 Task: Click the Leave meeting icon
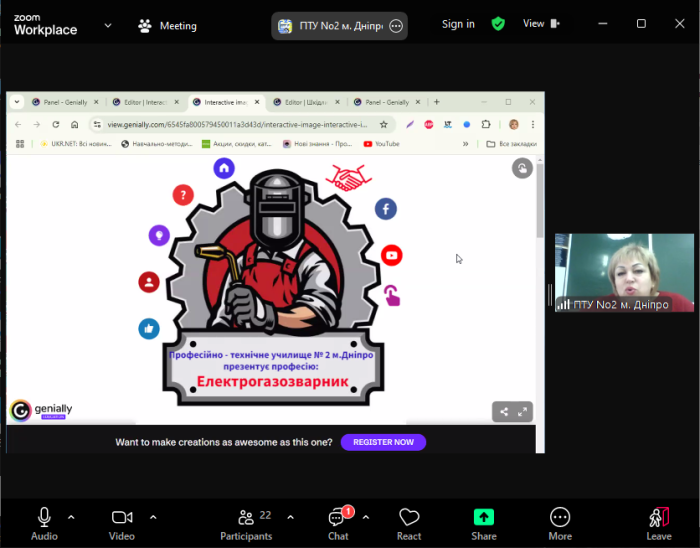tap(658, 517)
